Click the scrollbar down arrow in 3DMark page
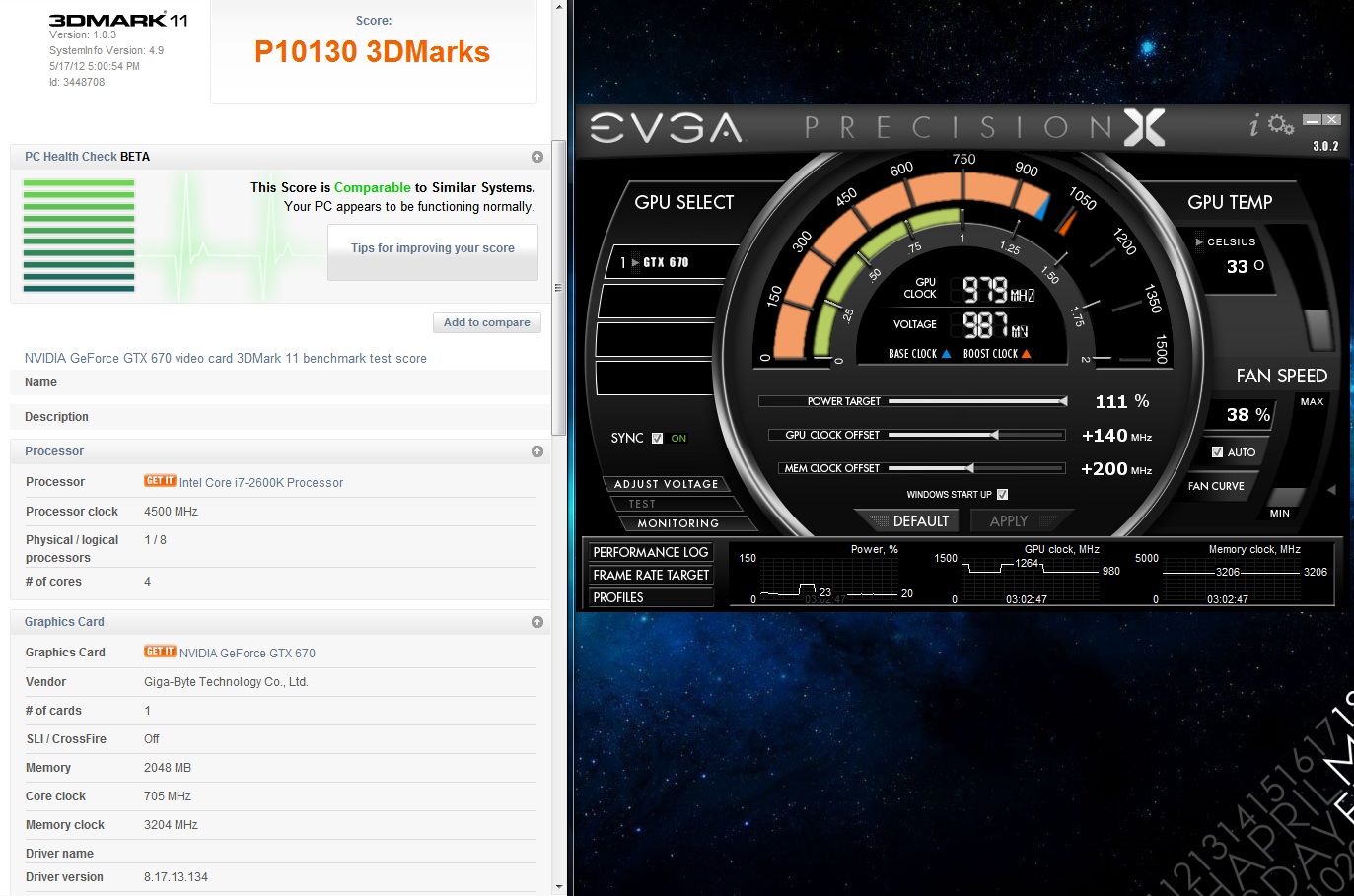1354x896 pixels. (x=558, y=888)
